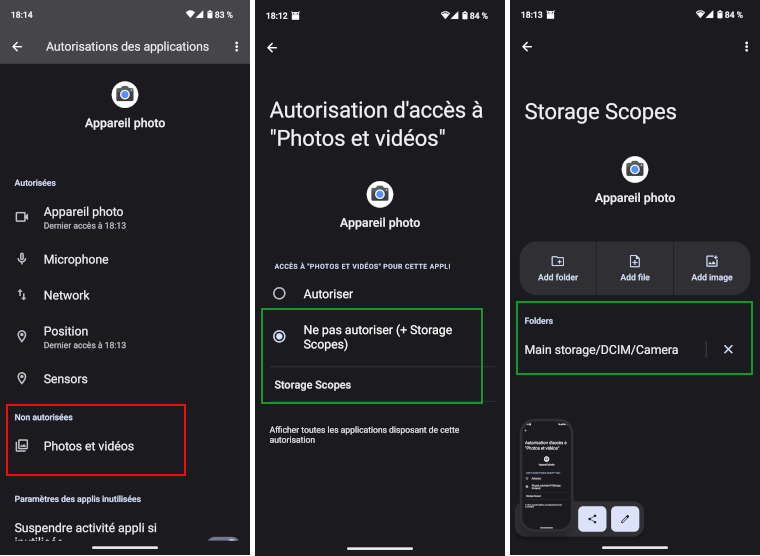
Task: Open overflow menu on Autorisations des applications screen
Action: coord(237,47)
